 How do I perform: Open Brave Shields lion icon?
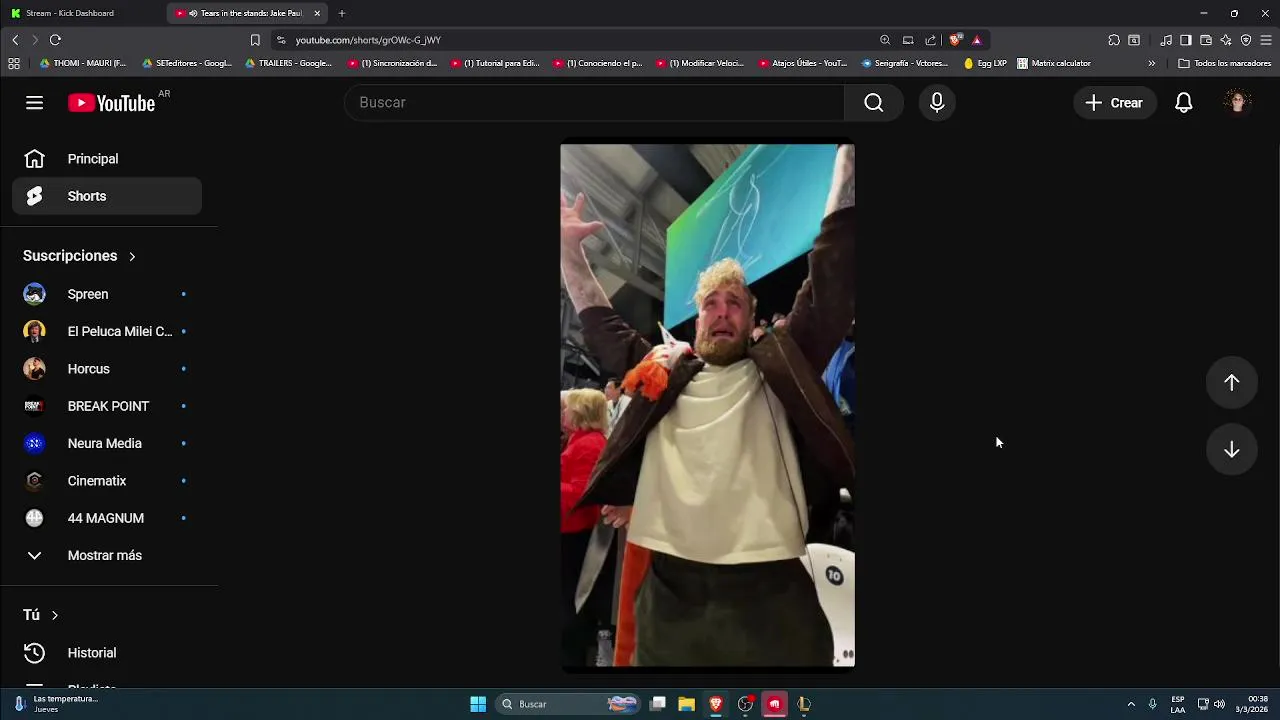click(x=956, y=40)
